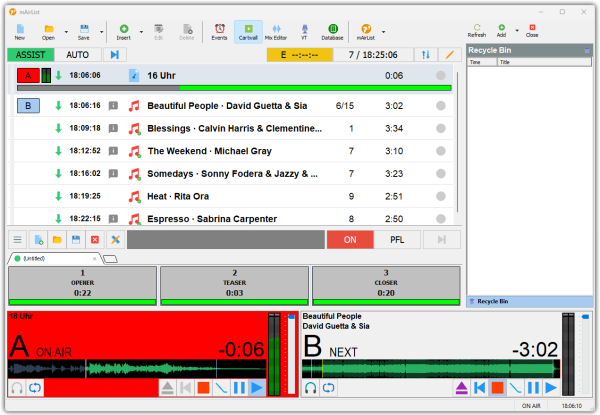The height and width of the screenshot is (415, 600).
Task: Select the Heat · Rita Ora playlist item
Action: pos(231,196)
